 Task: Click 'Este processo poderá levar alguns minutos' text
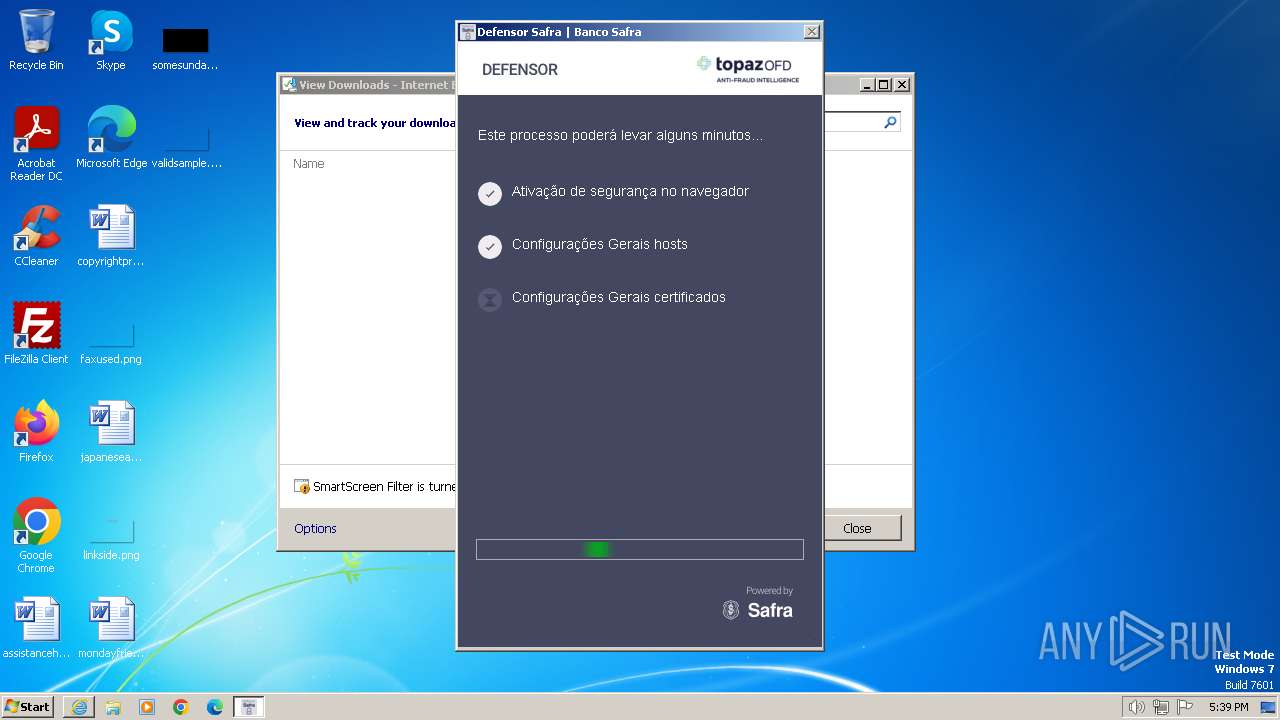[620, 135]
